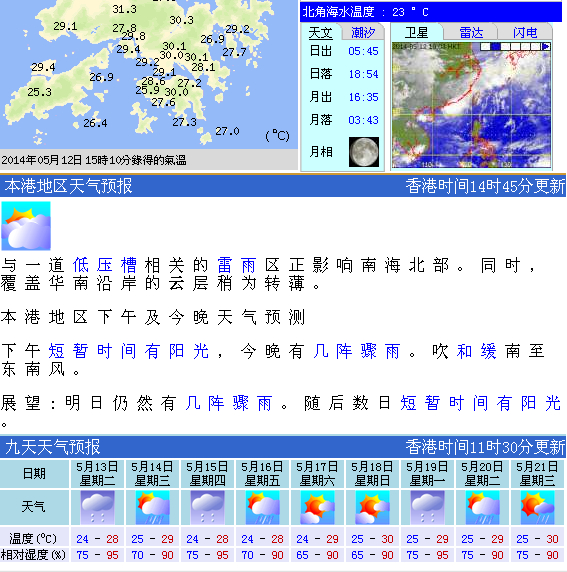Image resolution: width=567 pixels, height=572 pixels.
Task: Click the 本港地区下午及今晚天气预测 heading
Action: [153, 317]
